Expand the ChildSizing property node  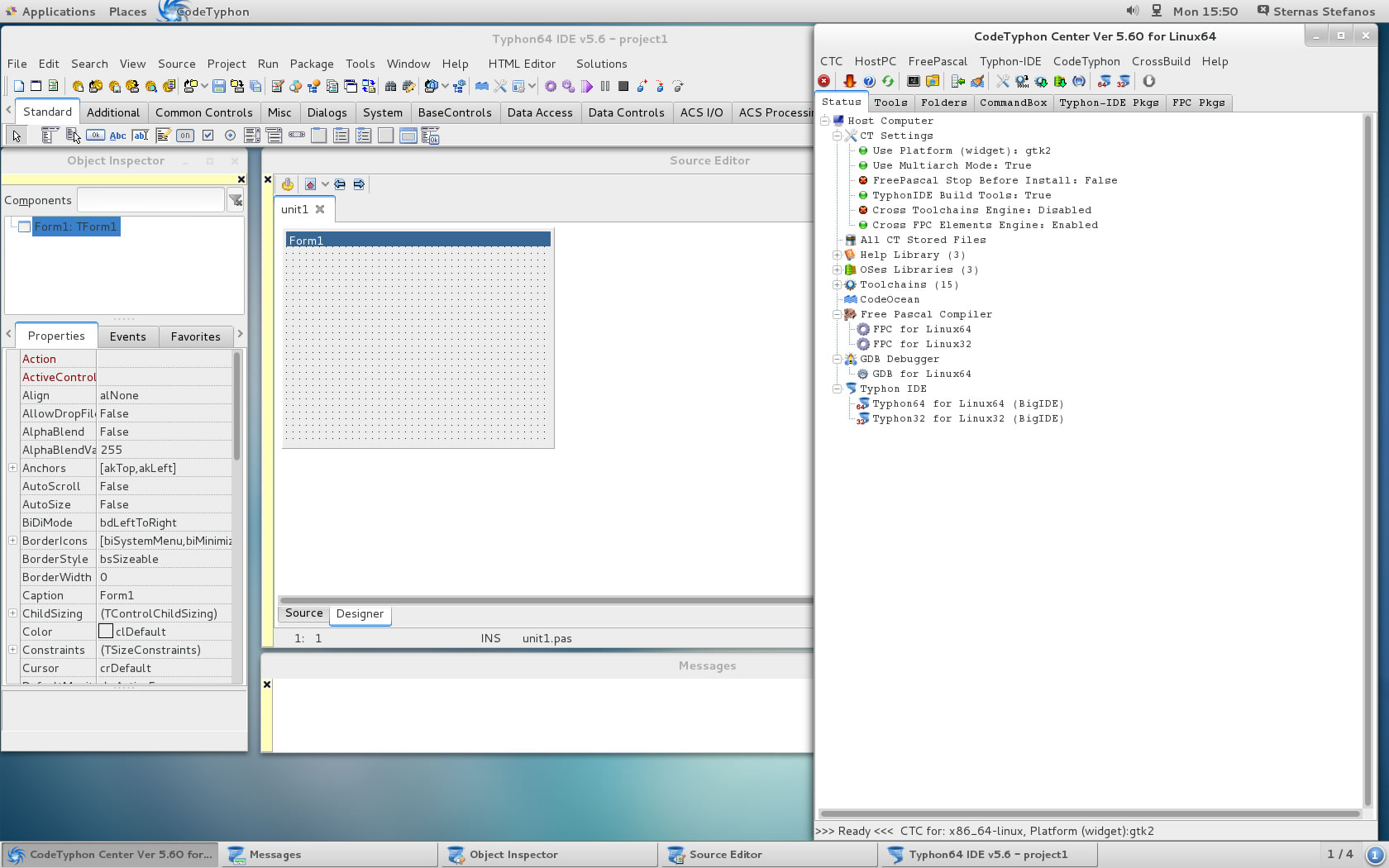pyautogui.click(x=12, y=613)
